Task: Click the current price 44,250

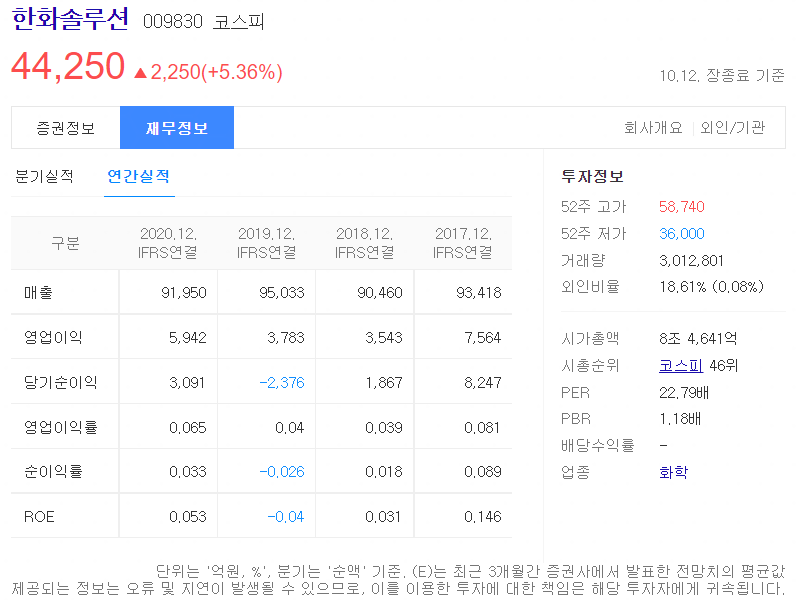Action: [68, 66]
